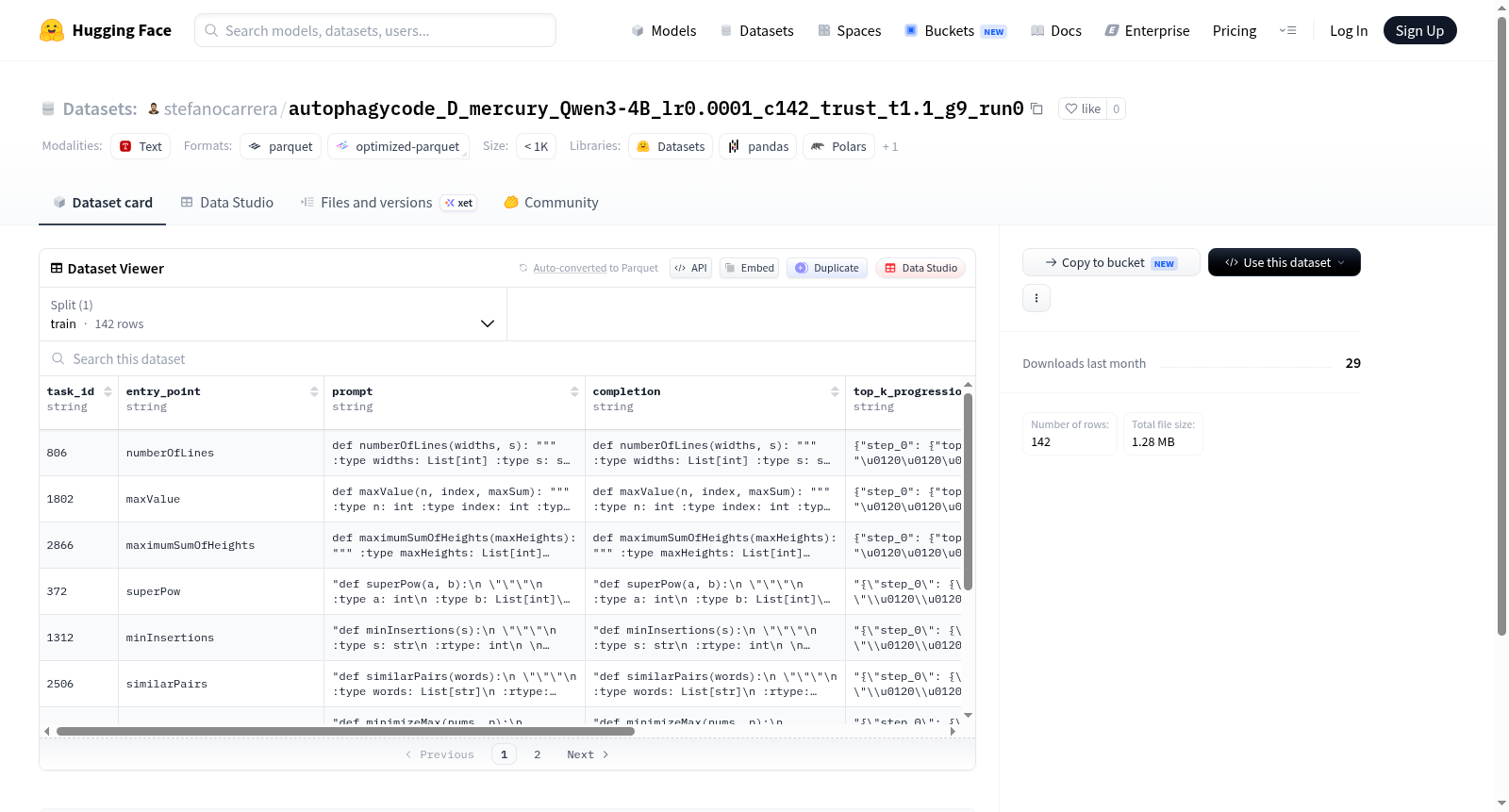Open Models in the top navigation
This screenshot has height=812, width=1509.
(664, 30)
